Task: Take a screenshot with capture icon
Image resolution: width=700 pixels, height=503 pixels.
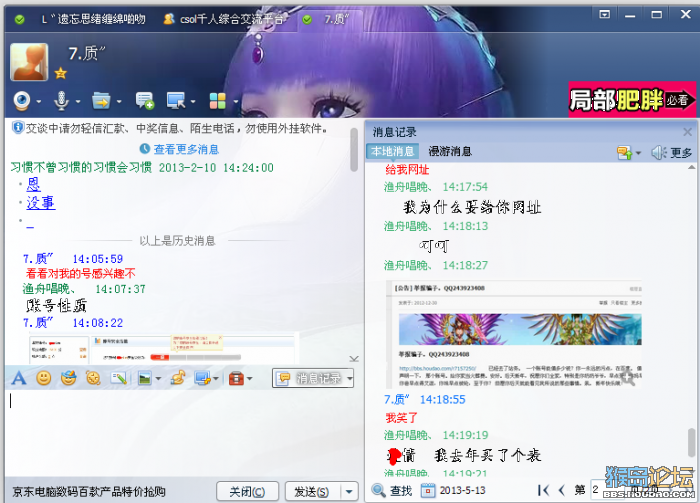Action: [203, 378]
